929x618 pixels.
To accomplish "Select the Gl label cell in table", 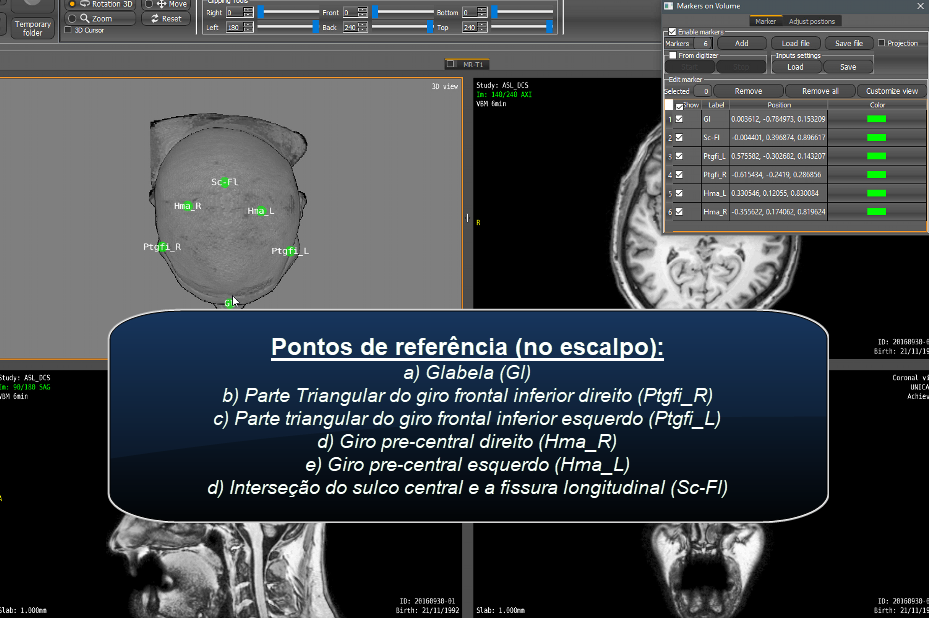I will [715, 119].
